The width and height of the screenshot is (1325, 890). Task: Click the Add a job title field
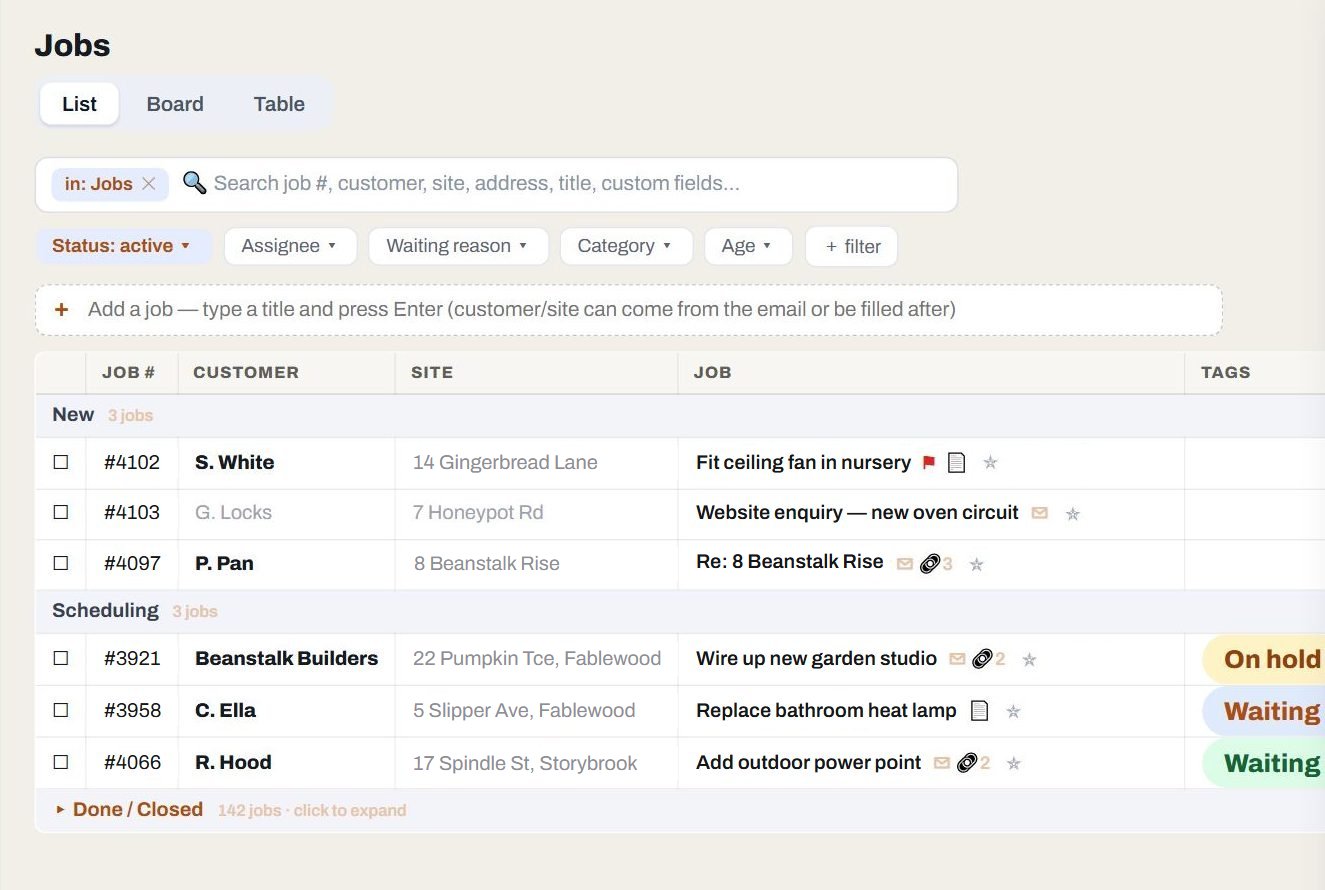(x=628, y=310)
